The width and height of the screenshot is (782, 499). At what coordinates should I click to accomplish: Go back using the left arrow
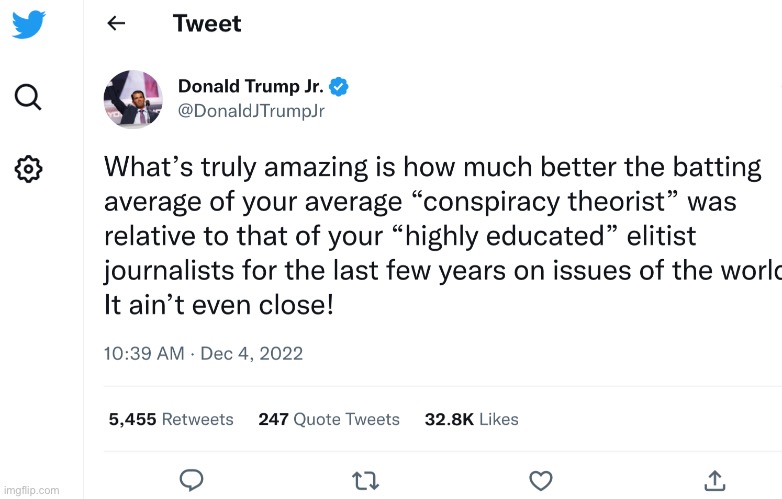116,24
